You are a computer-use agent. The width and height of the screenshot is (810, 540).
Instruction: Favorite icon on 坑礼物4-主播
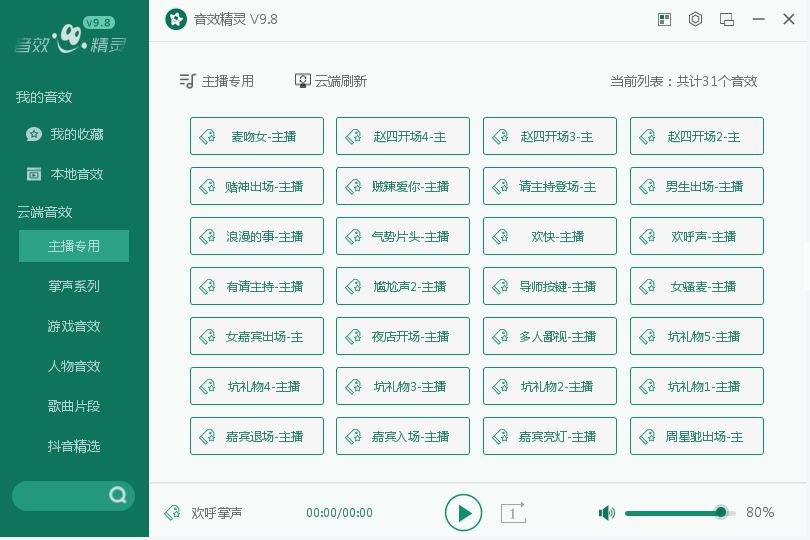coord(207,387)
